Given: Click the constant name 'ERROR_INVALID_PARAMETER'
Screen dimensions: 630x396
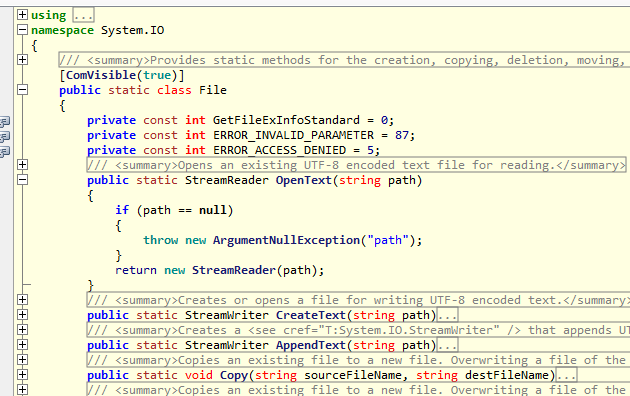Looking at the screenshot, I should [293, 135].
